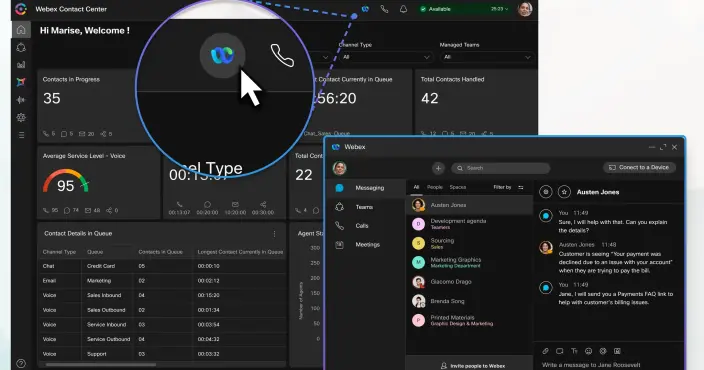
Task: Select the People tab in Webex list
Action: [435, 187]
